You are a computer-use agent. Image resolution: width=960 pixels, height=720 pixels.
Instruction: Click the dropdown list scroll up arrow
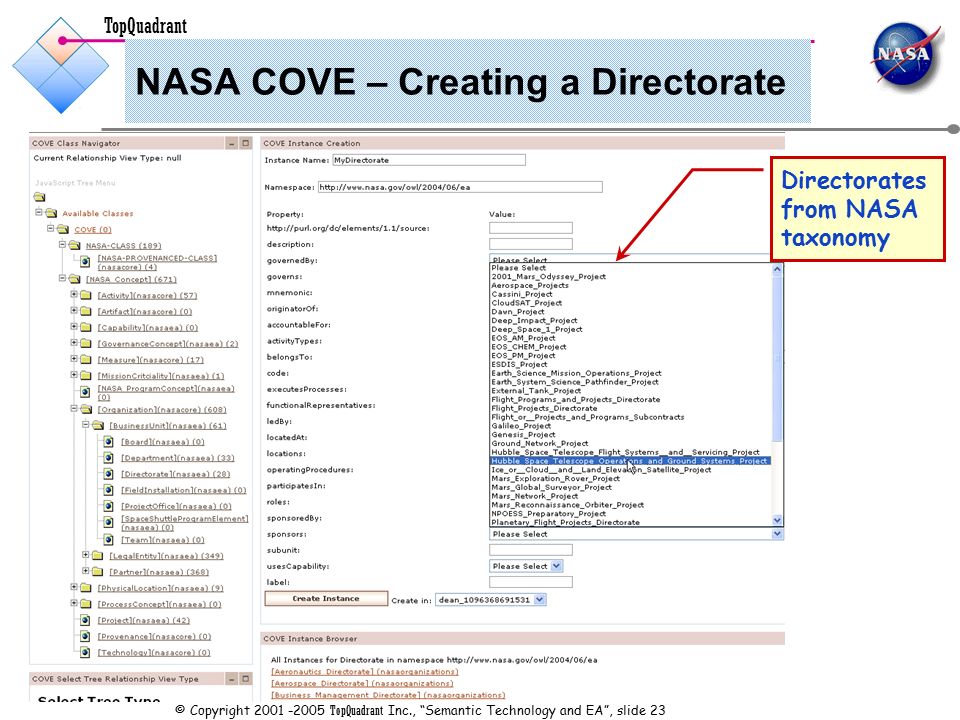click(x=777, y=269)
